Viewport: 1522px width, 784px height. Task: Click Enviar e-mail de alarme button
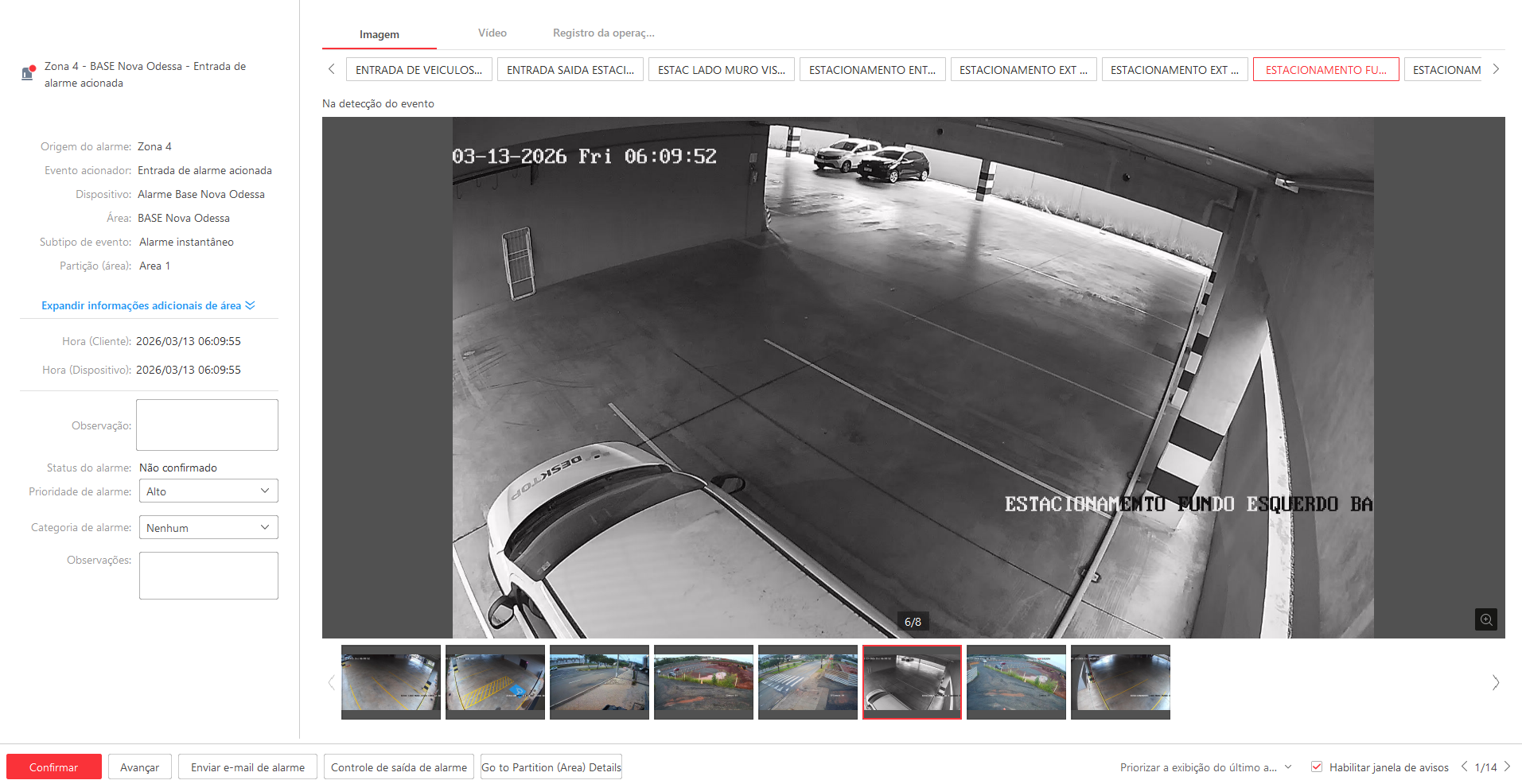pyautogui.click(x=247, y=767)
